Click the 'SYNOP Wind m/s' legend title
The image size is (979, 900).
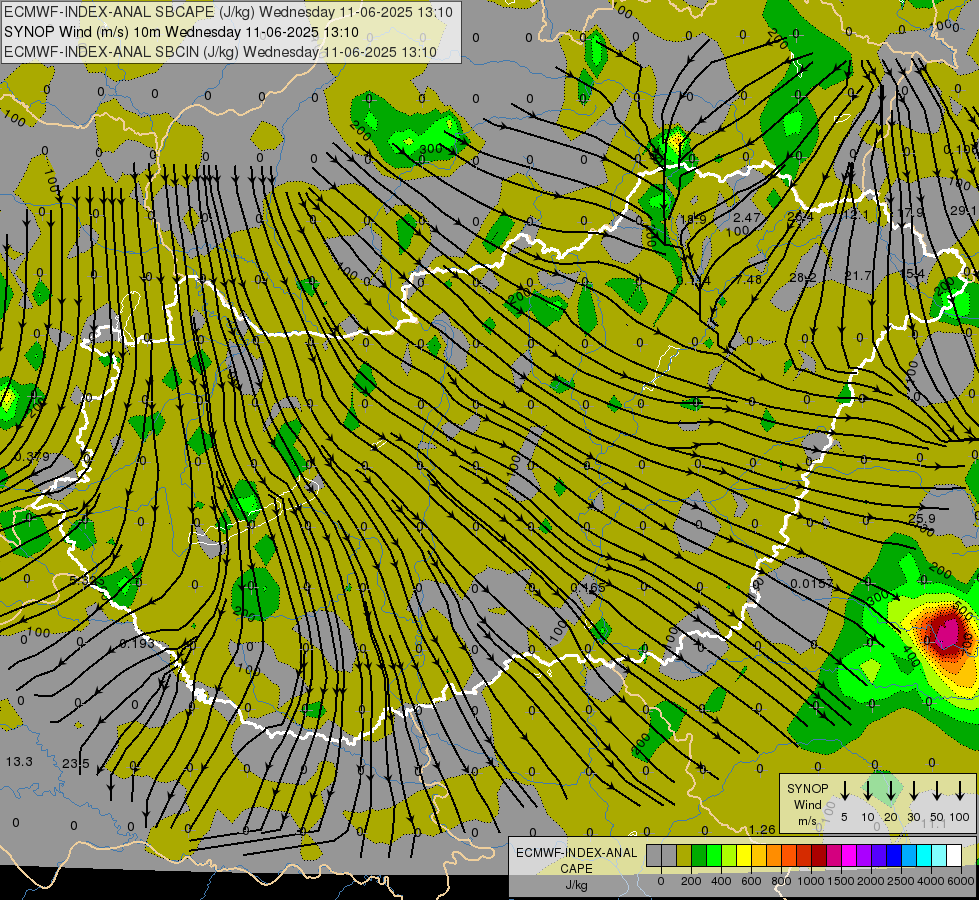coord(807,804)
